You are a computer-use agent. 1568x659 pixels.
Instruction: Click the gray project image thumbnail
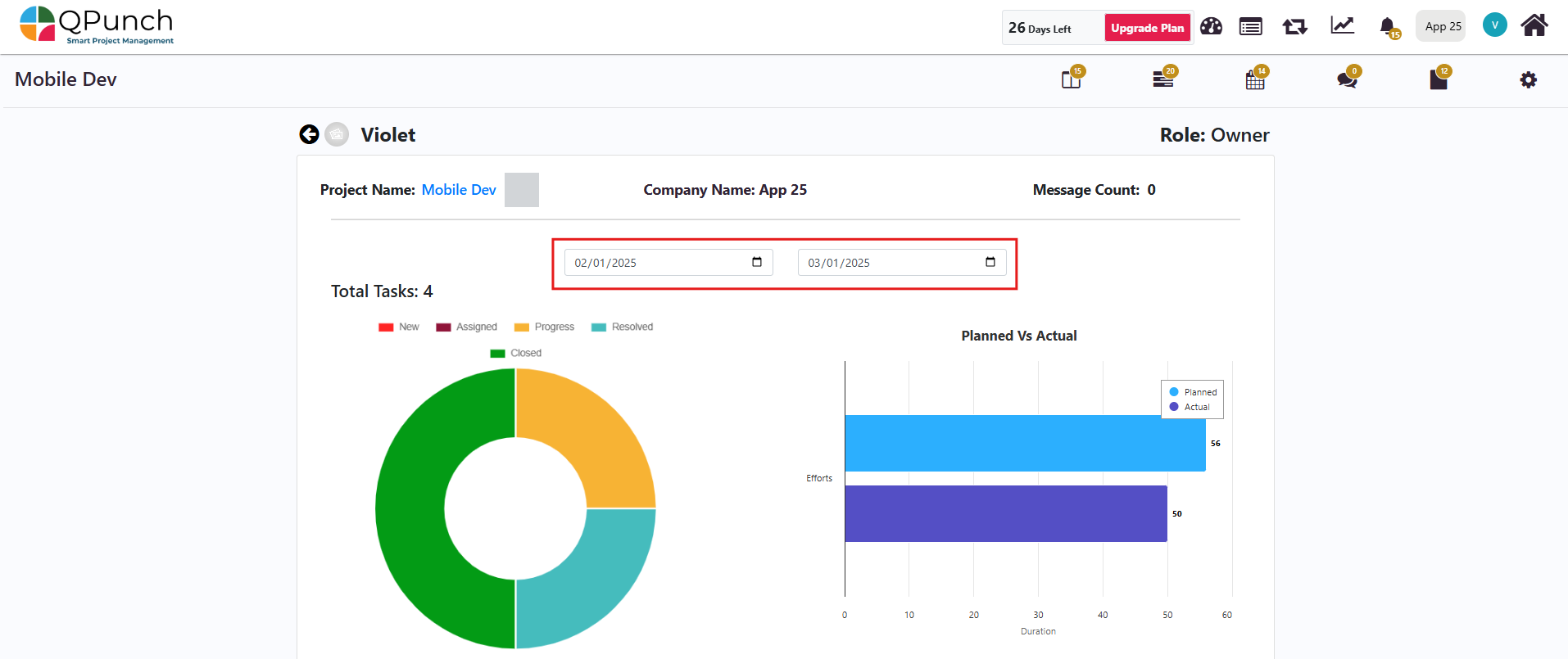pos(522,190)
